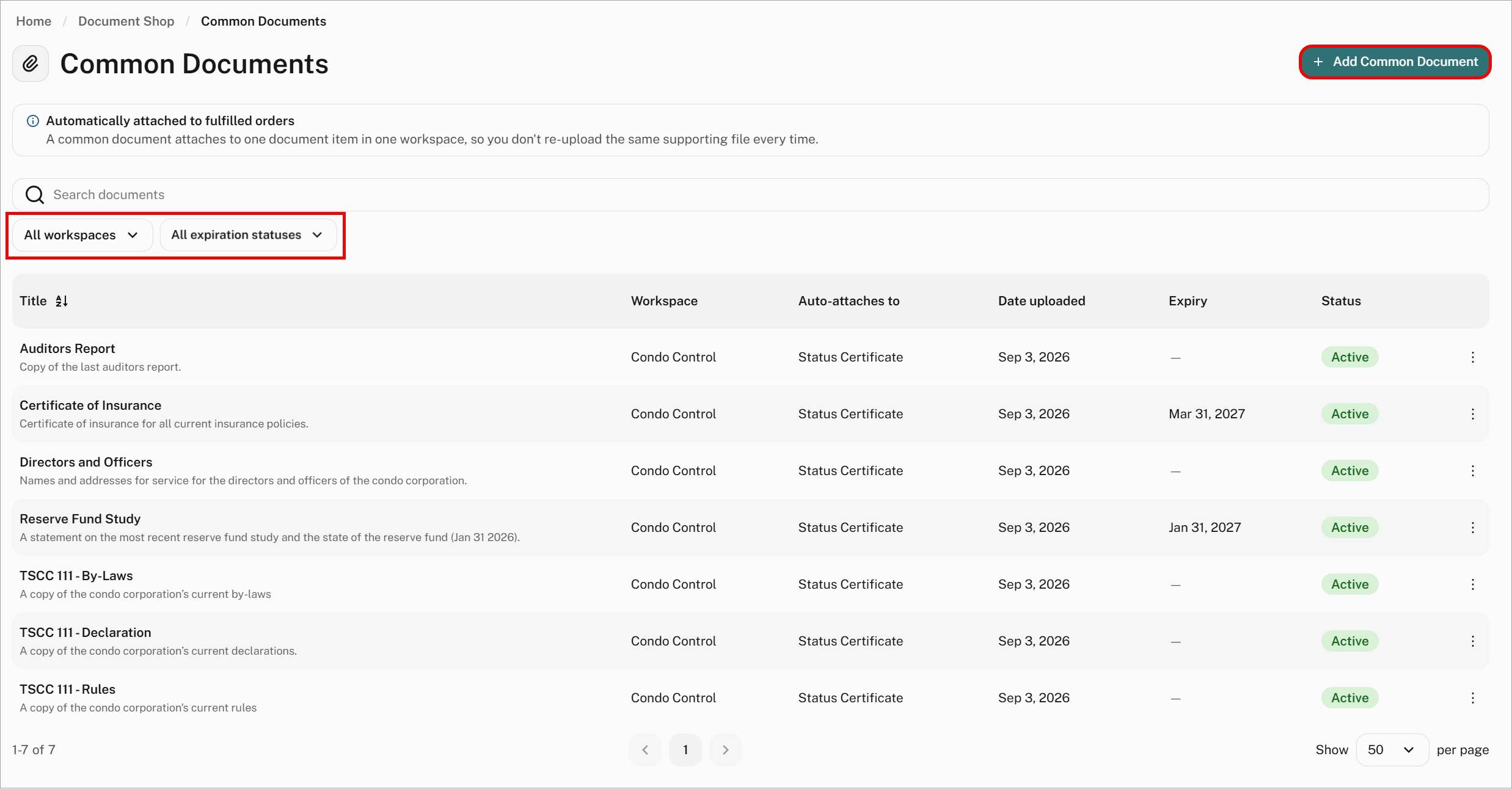Click the Common Documents breadcrumb
Viewport: 1512px width, 789px height.
tap(263, 21)
